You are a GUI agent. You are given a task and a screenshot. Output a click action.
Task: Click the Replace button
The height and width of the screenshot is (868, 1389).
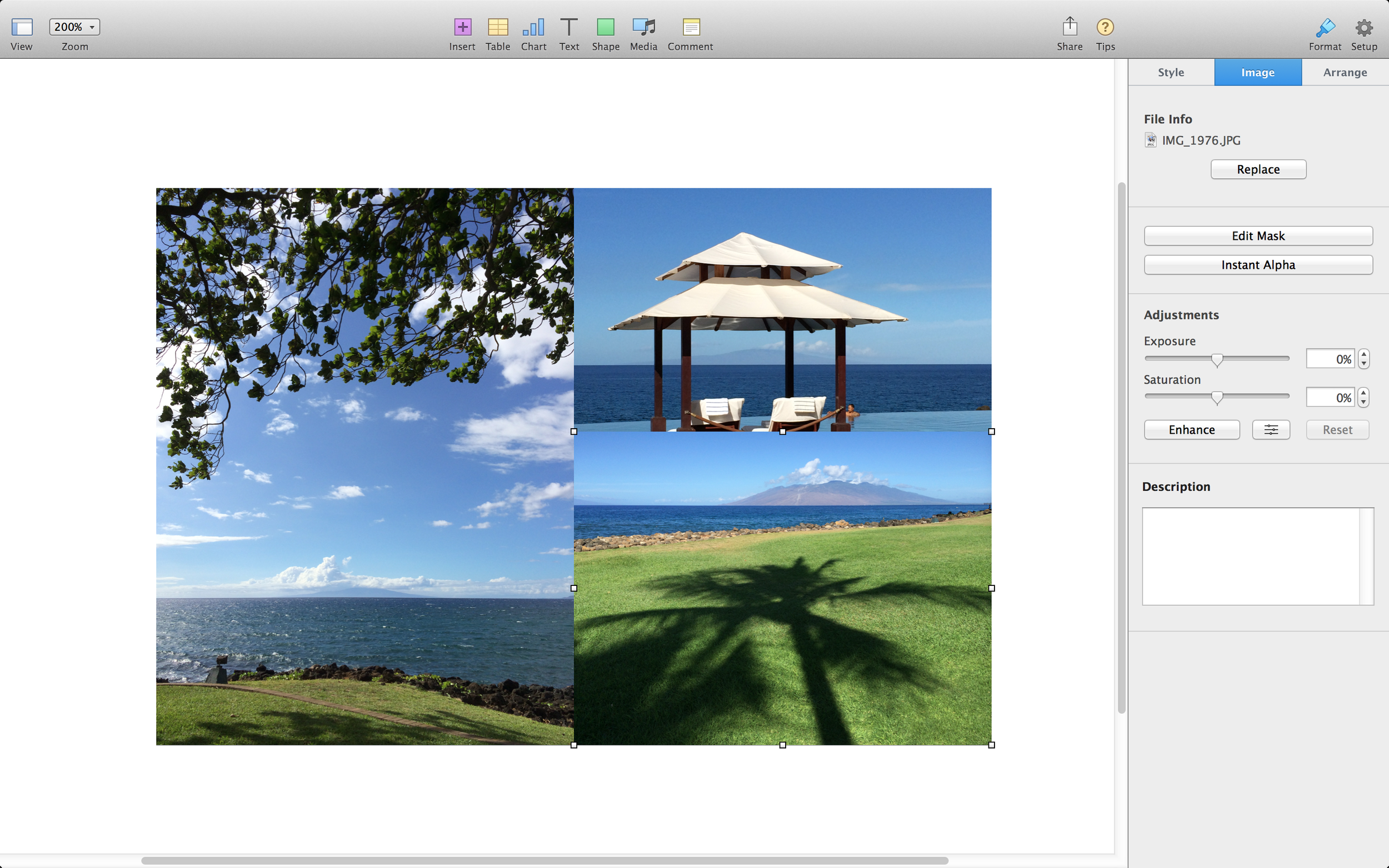tap(1258, 169)
